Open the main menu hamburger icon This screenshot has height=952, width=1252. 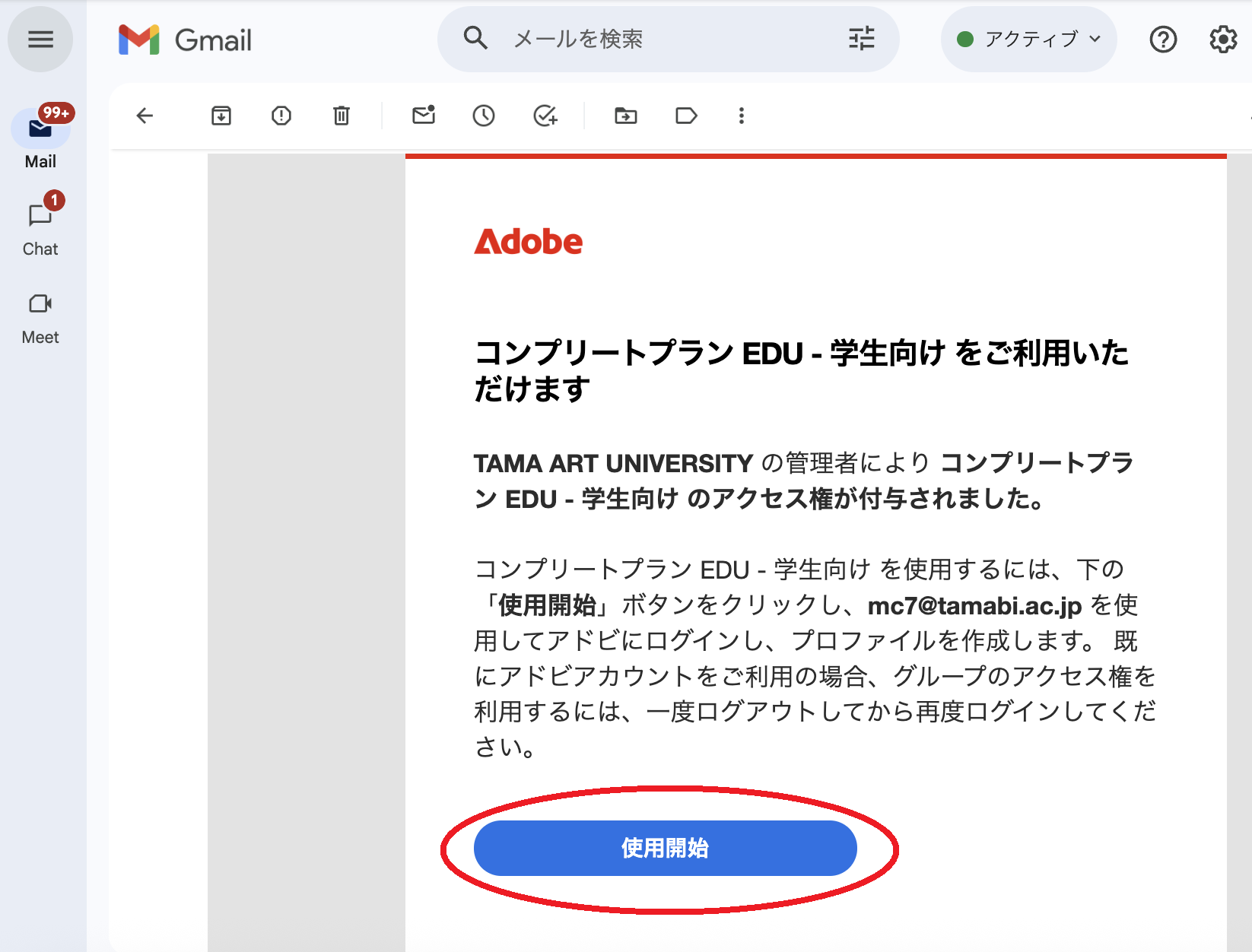[x=40, y=40]
